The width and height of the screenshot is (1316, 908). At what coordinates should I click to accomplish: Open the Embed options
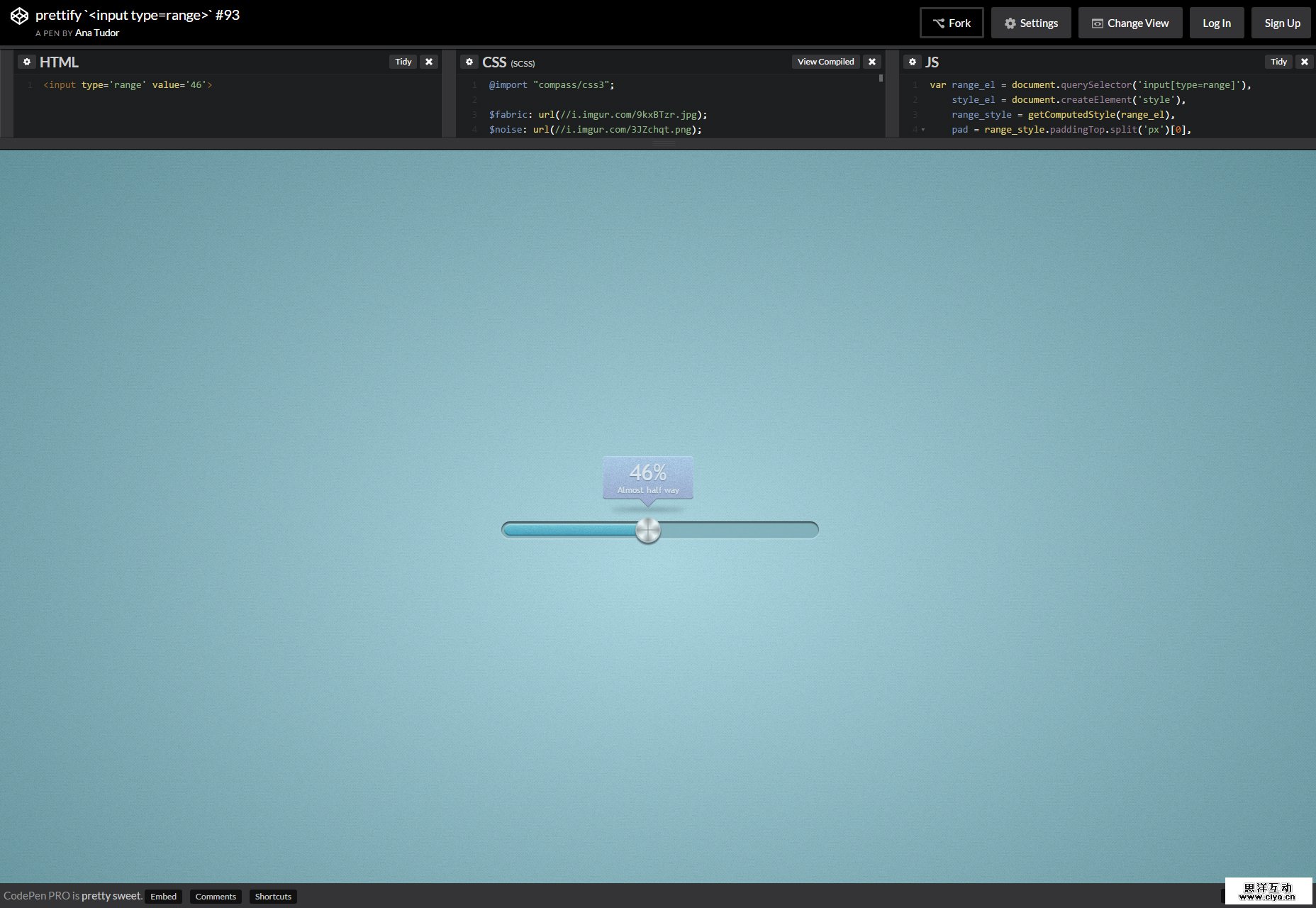[x=163, y=896]
